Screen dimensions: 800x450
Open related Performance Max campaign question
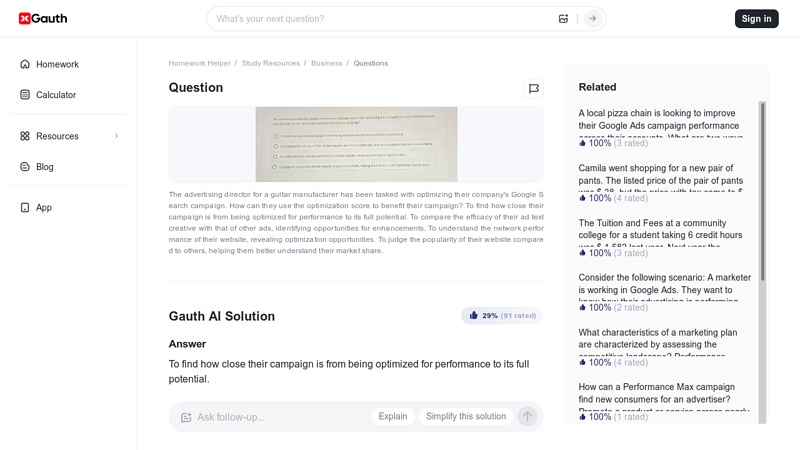pos(665,396)
